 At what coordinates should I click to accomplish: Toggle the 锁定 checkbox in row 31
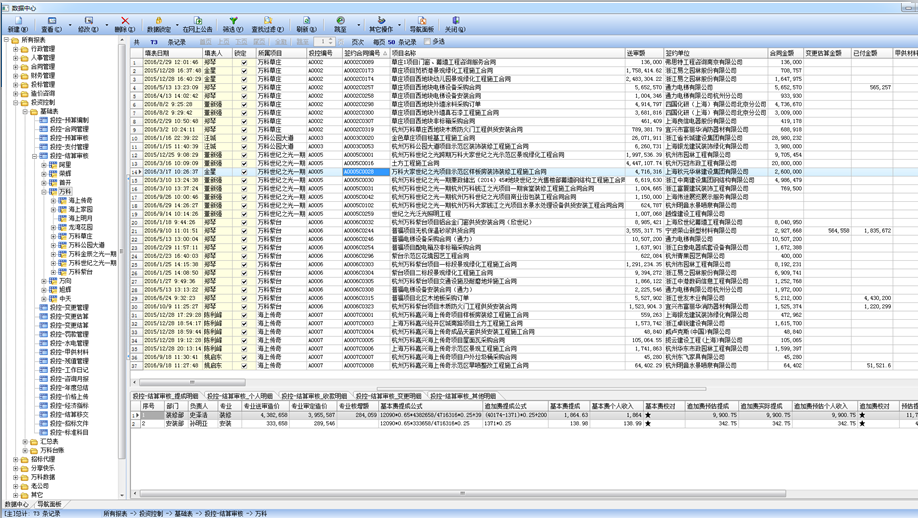pyautogui.click(x=244, y=315)
